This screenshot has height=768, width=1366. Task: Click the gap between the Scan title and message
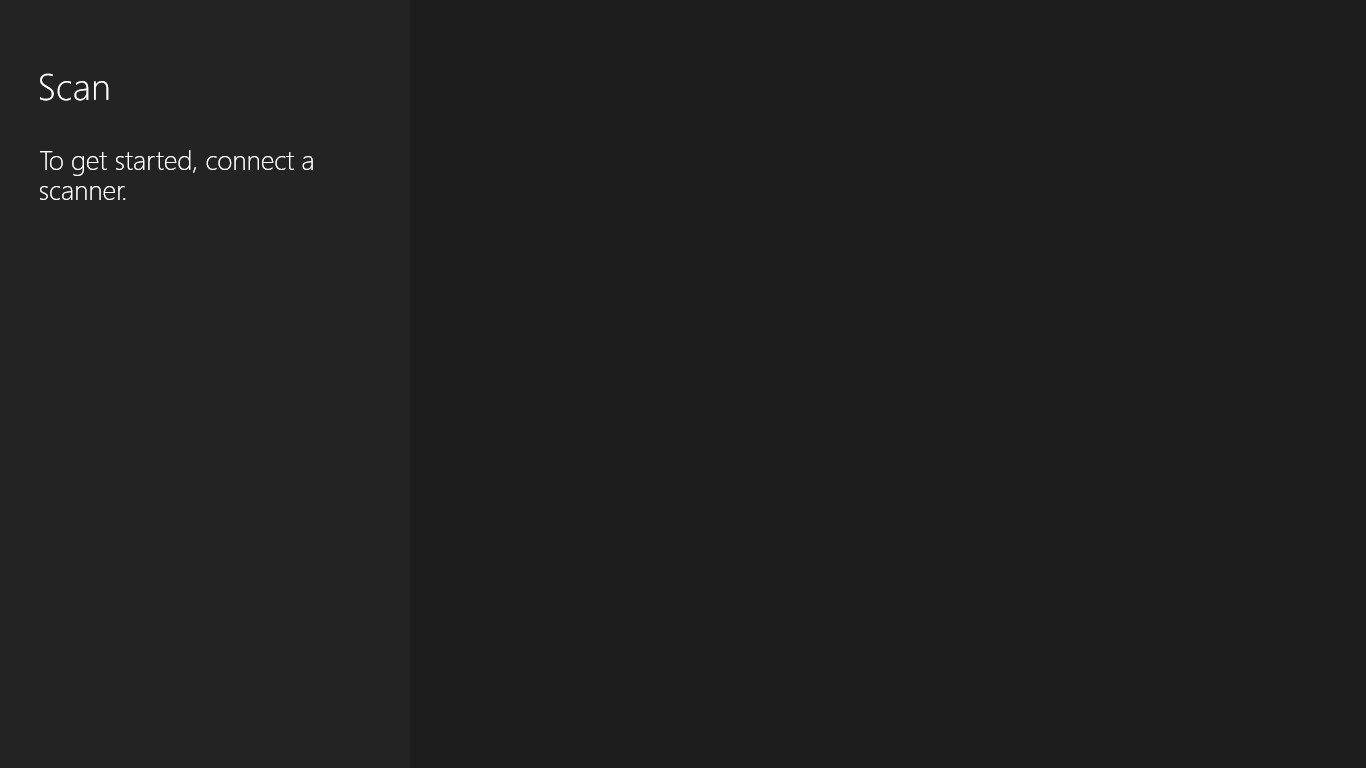tap(177, 126)
